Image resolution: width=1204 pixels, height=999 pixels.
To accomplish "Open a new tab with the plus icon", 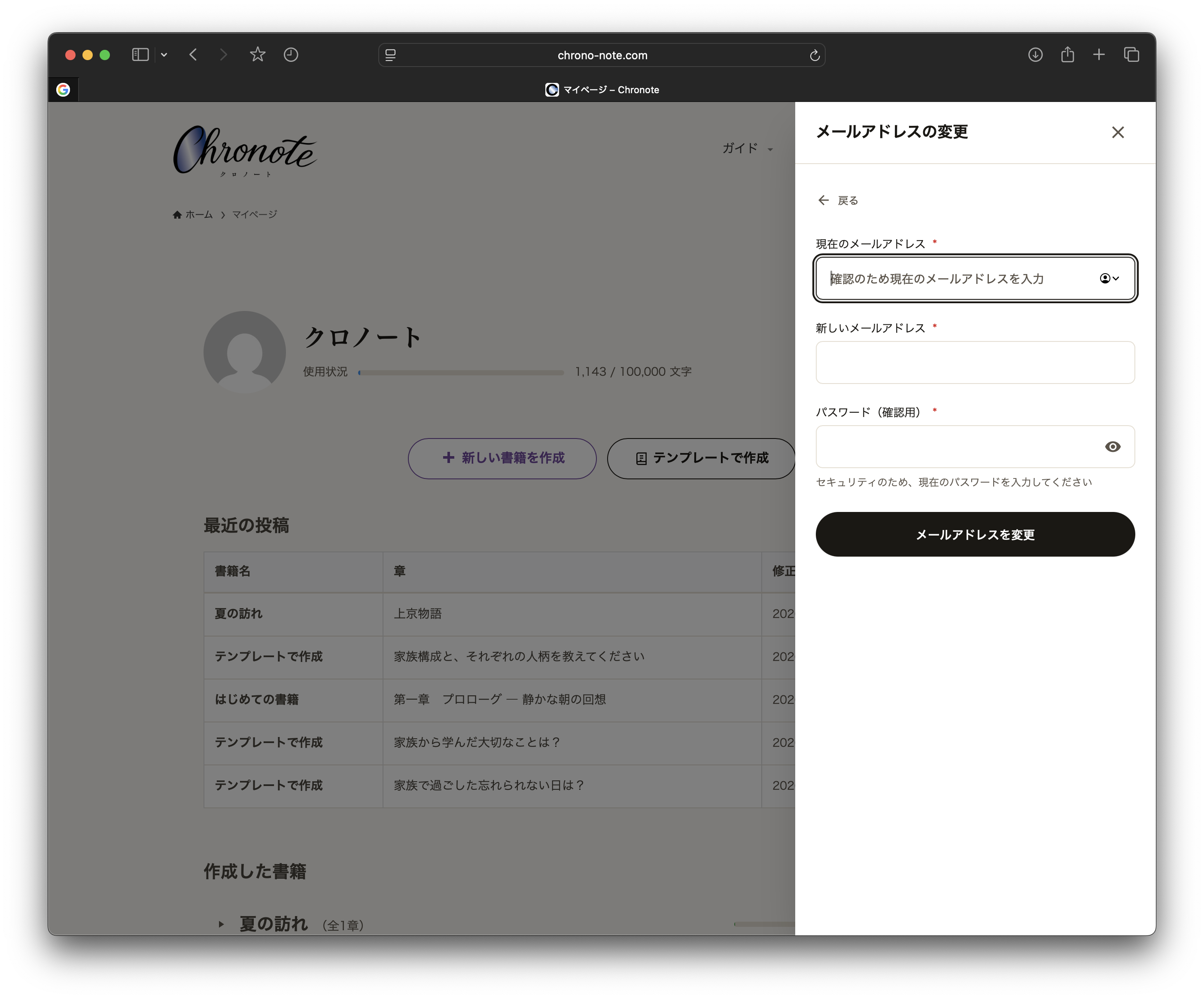I will (x=1098, y=55).
